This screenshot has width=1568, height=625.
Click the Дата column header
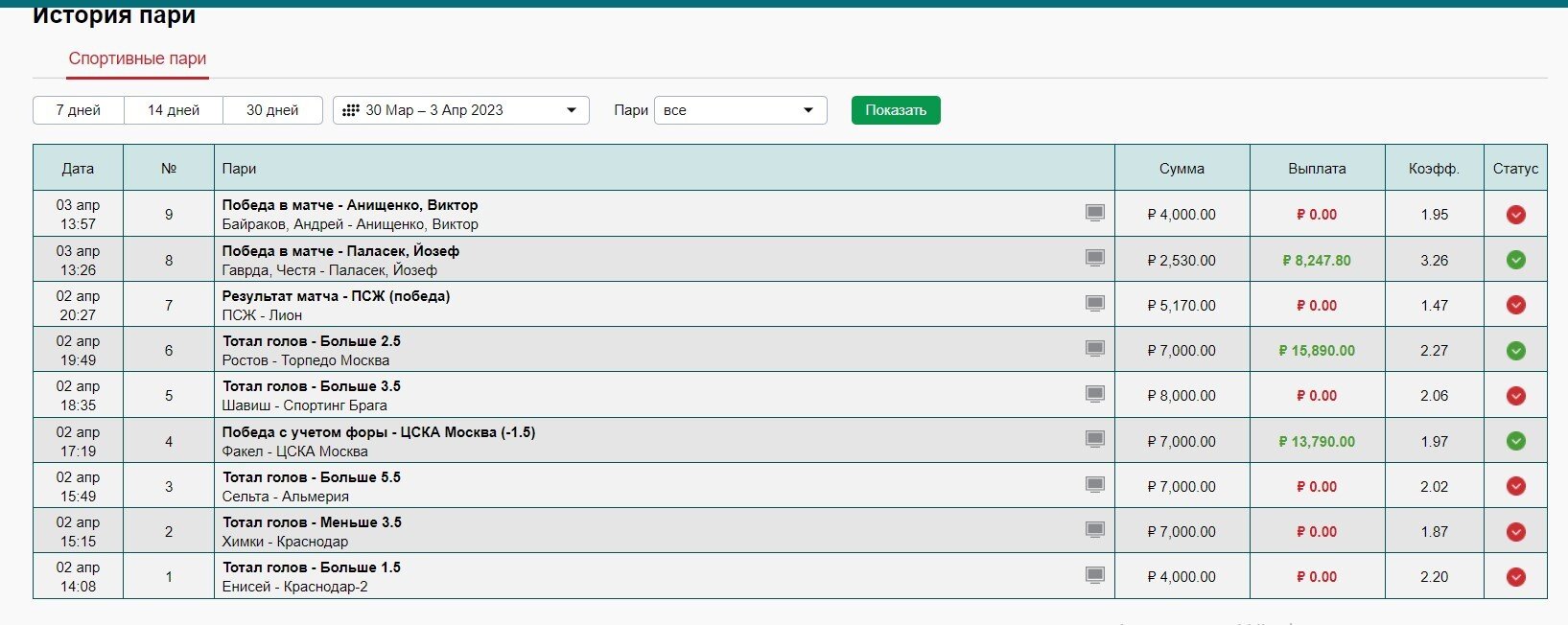(78, 169)
